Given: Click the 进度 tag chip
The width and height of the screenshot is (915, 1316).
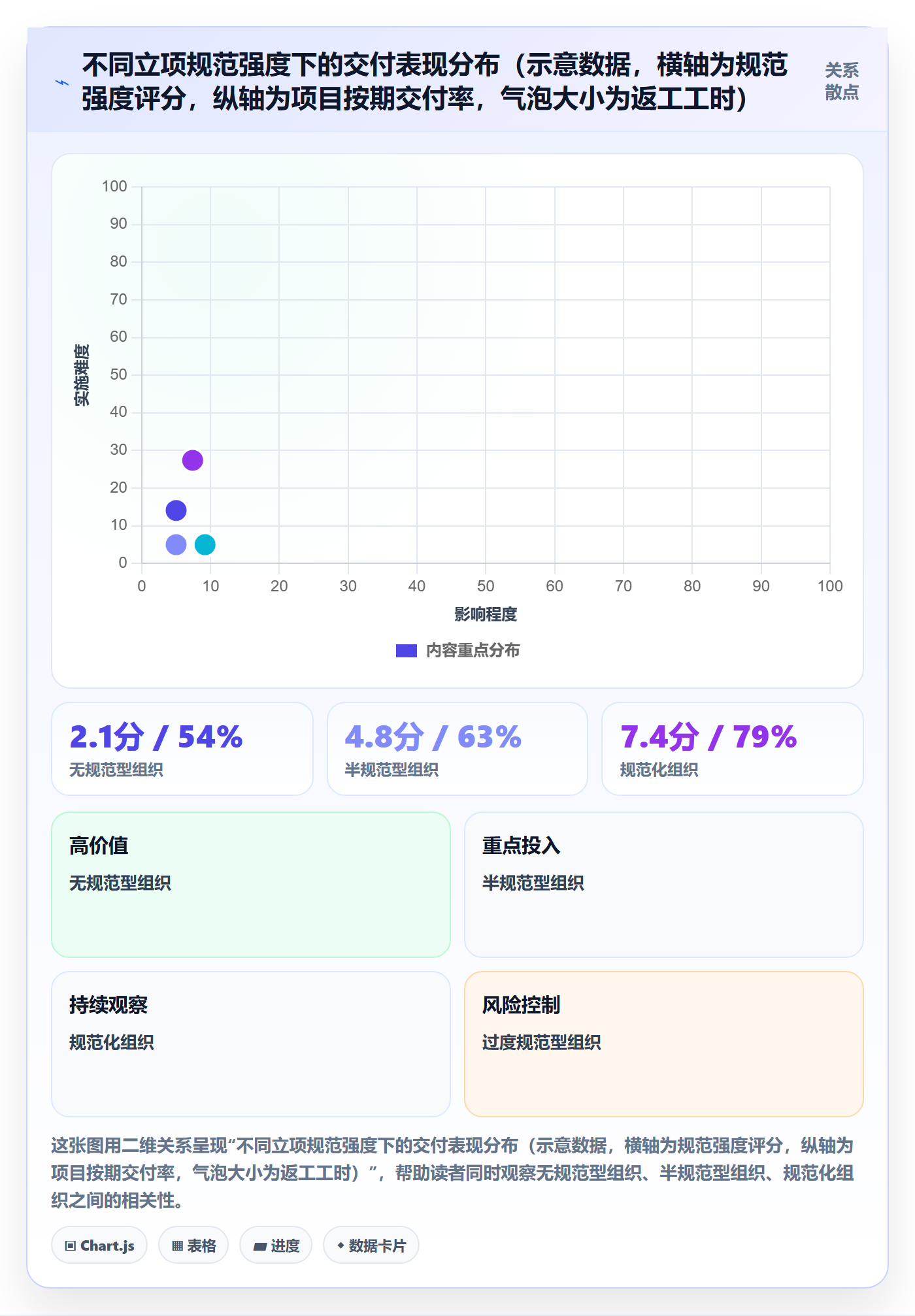Looking at the screenshot, I should [276, 1245].
